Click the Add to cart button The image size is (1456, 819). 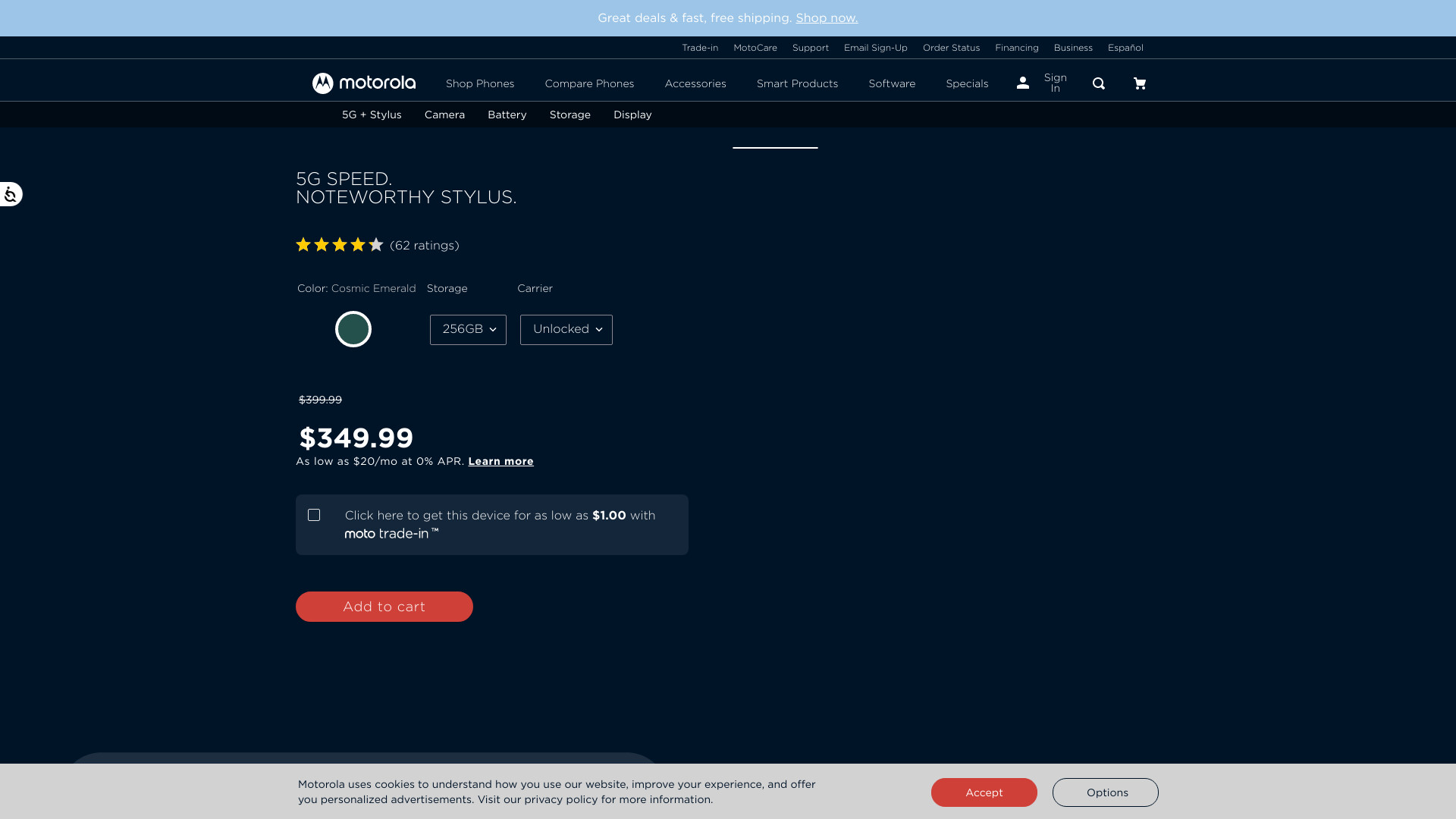pos(384,607)
